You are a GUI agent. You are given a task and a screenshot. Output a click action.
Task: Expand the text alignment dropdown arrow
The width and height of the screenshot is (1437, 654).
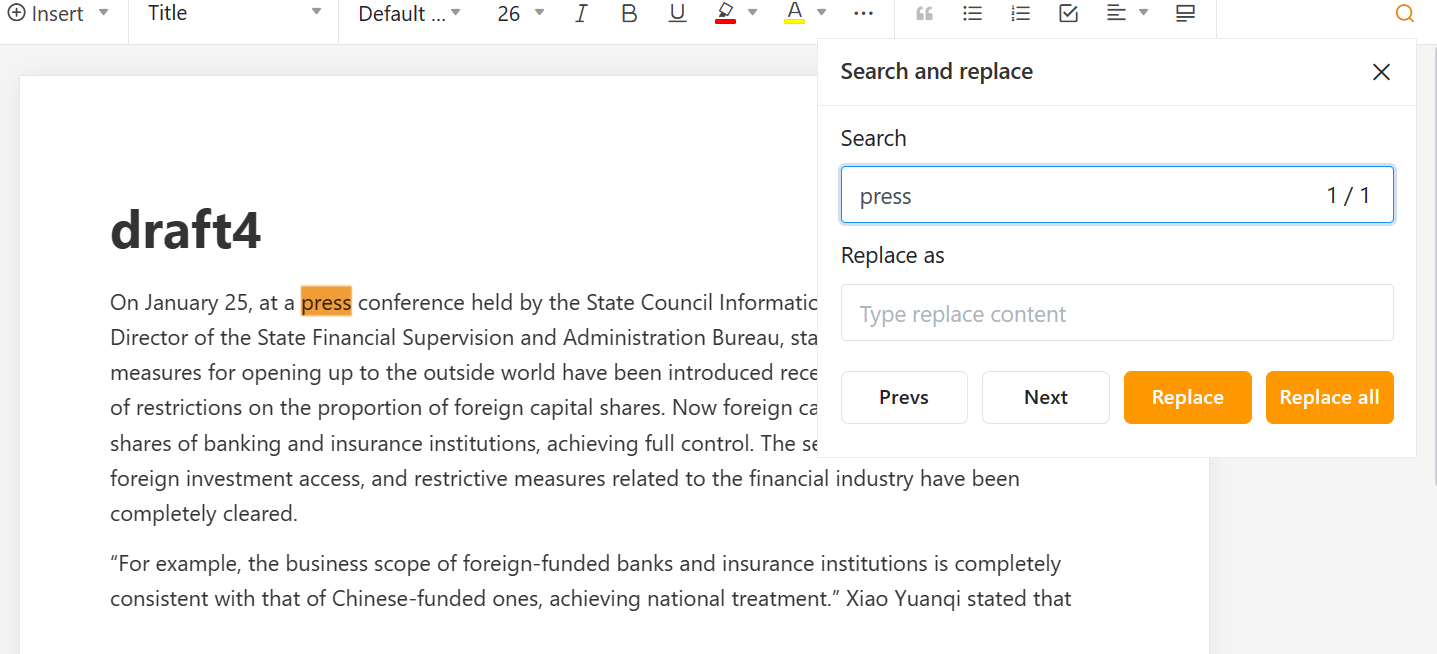tap(1143, 14)
